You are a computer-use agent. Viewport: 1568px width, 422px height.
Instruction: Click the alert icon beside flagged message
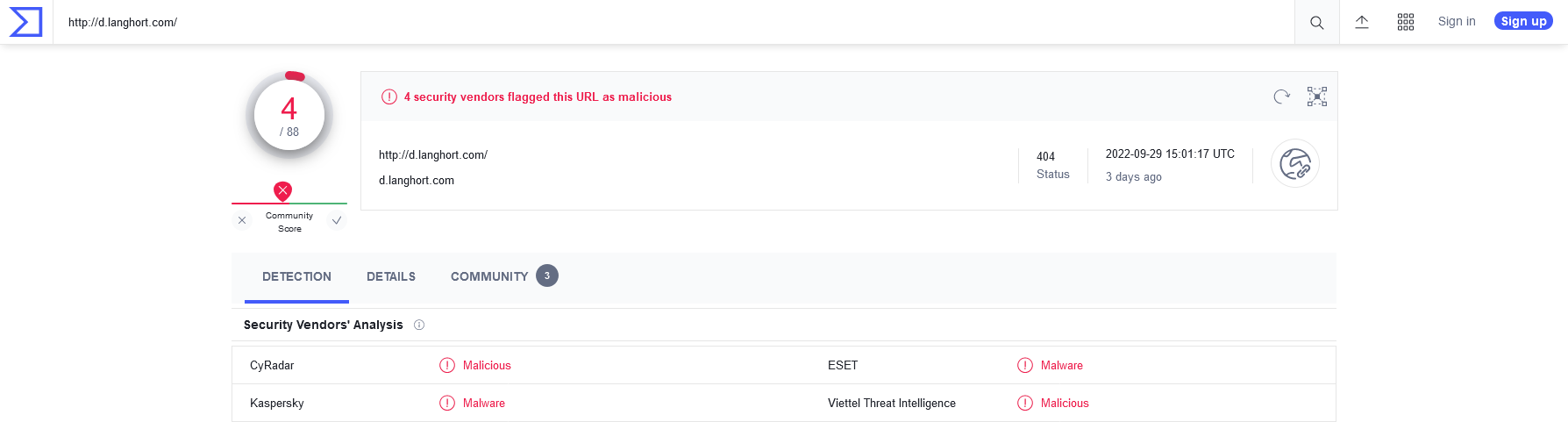click(x=389, y=97)
